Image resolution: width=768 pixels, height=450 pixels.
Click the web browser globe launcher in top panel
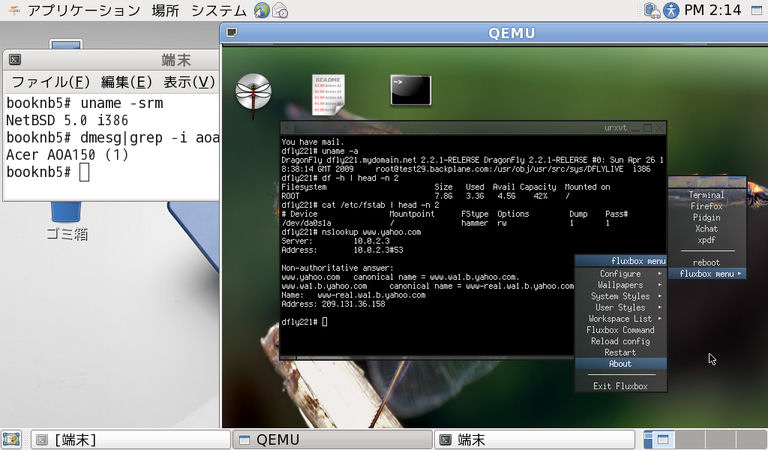pos(262,10)
